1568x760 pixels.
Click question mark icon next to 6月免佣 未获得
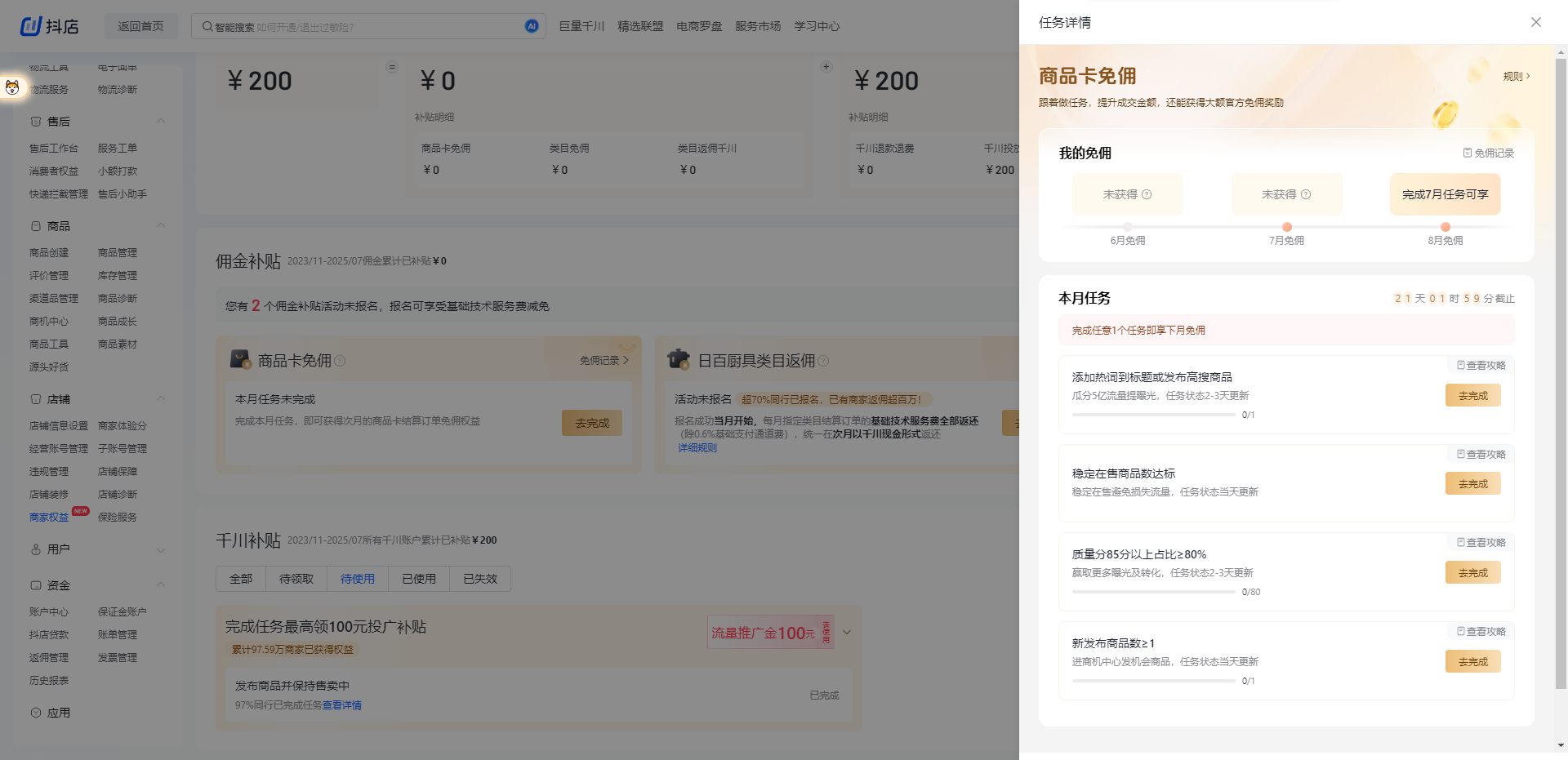pyautogui.click(x=1147, y=193)
